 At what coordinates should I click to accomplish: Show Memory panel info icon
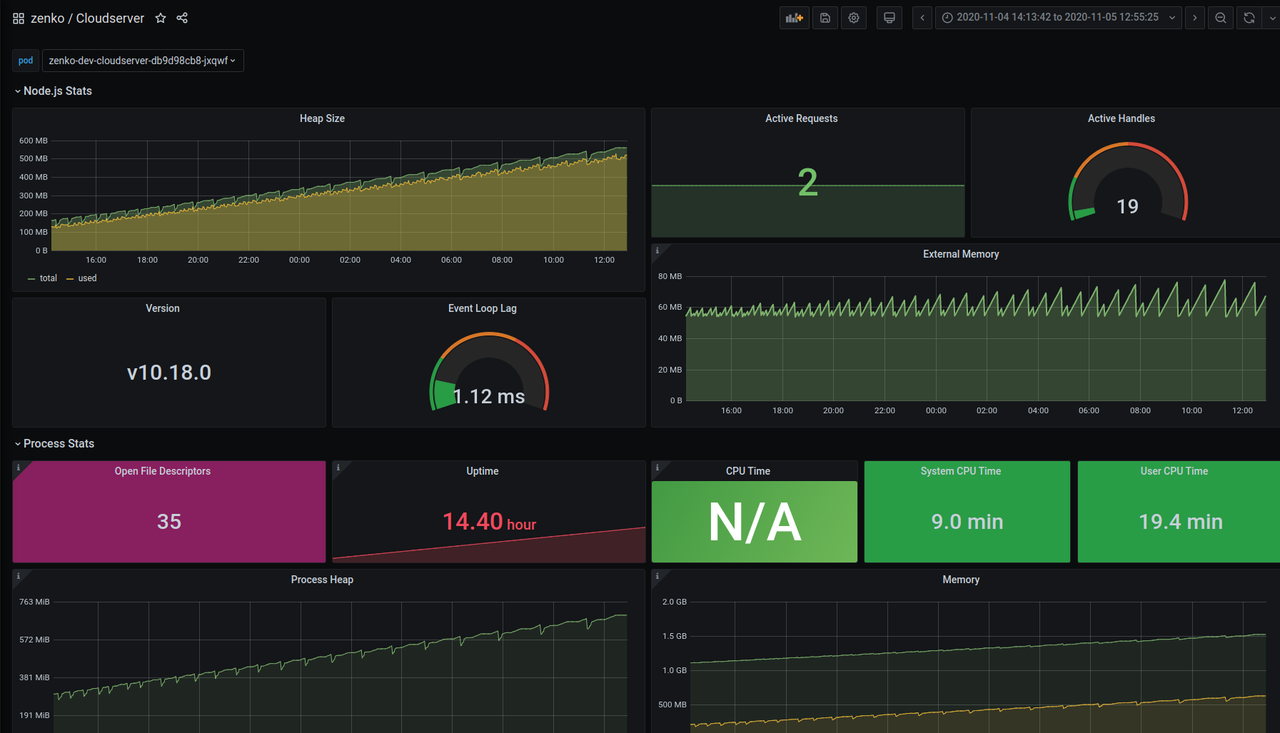657,576
